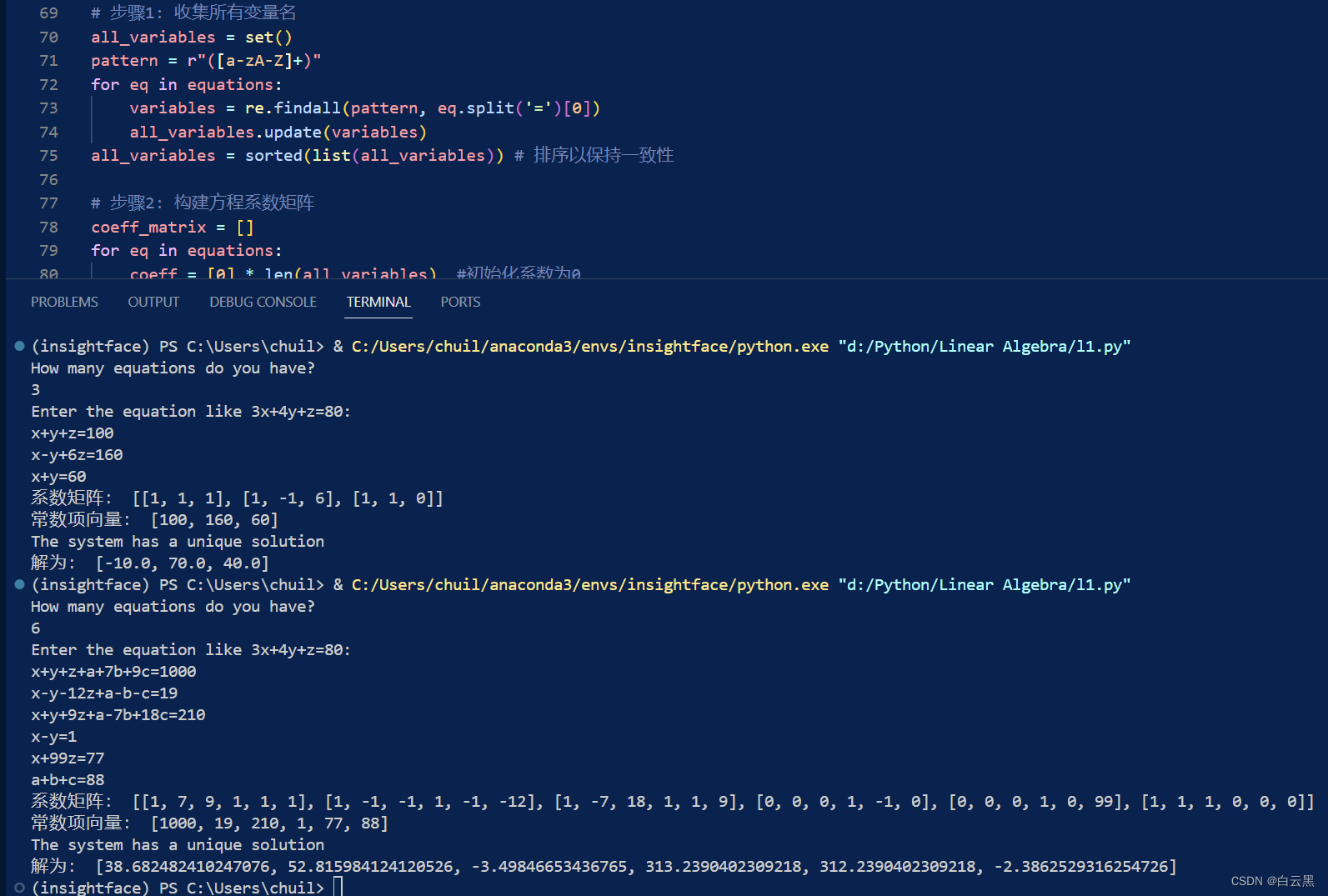Click the equation 'a+b+c=88'
The height and width of the screenshot is (896, 1328).
coord(68,779)
